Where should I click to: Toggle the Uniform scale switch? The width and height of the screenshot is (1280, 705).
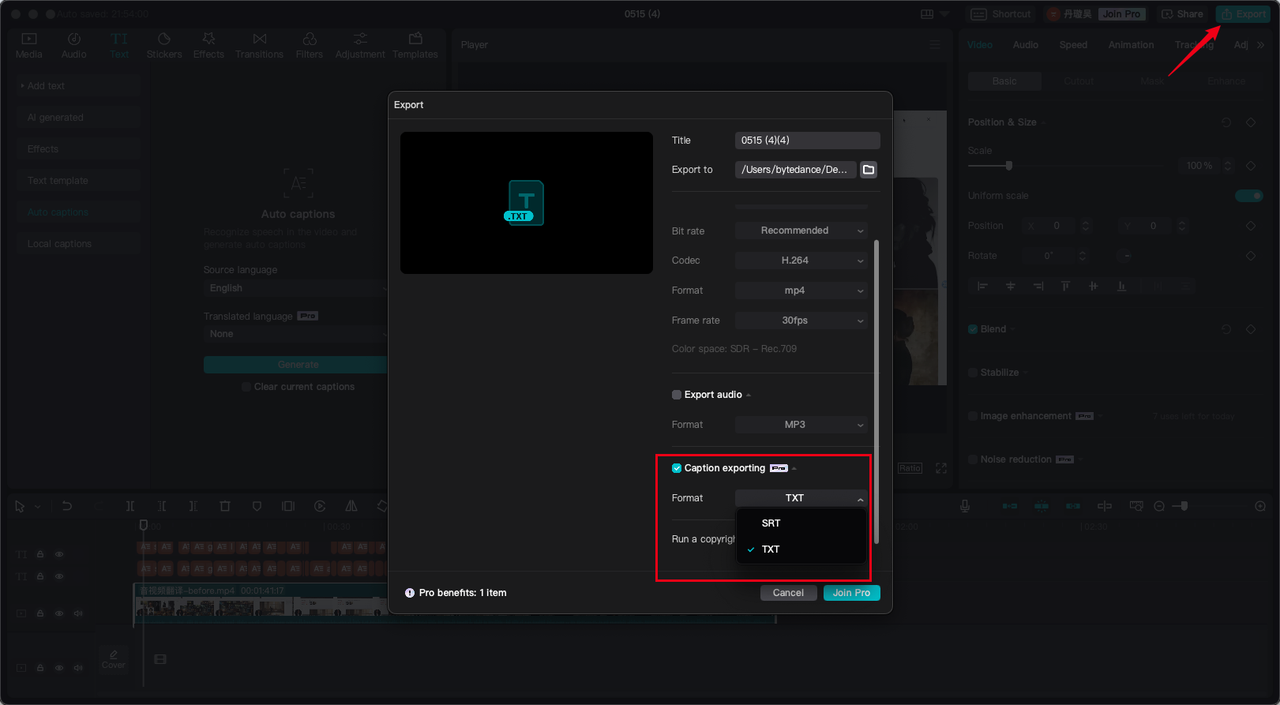point(1249,196)
